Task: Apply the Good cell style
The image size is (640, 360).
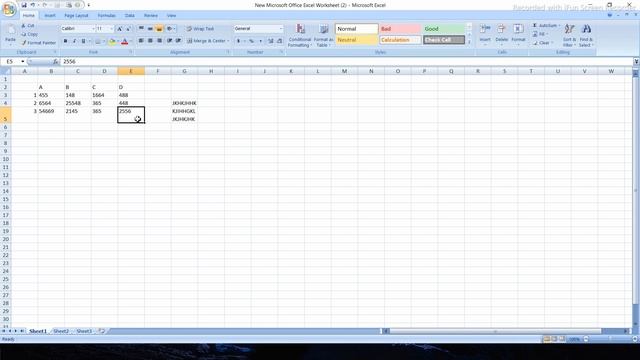Action: pos(444,29)
